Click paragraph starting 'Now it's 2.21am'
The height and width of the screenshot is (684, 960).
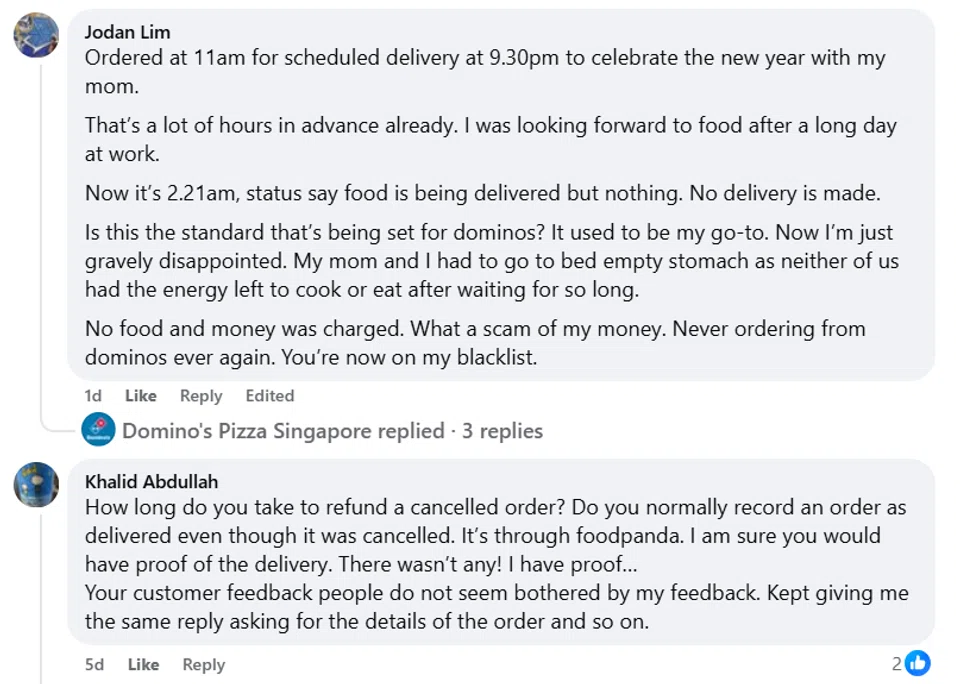click(482, 194)
